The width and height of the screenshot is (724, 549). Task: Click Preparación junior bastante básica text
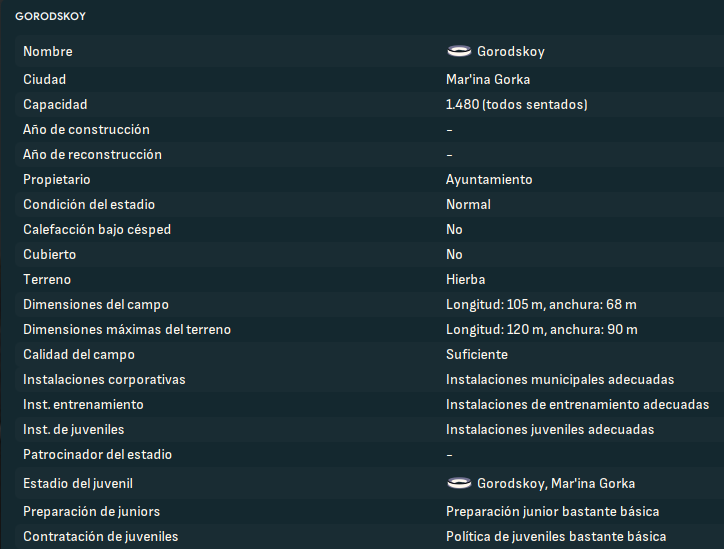click(x=553, y=512)
